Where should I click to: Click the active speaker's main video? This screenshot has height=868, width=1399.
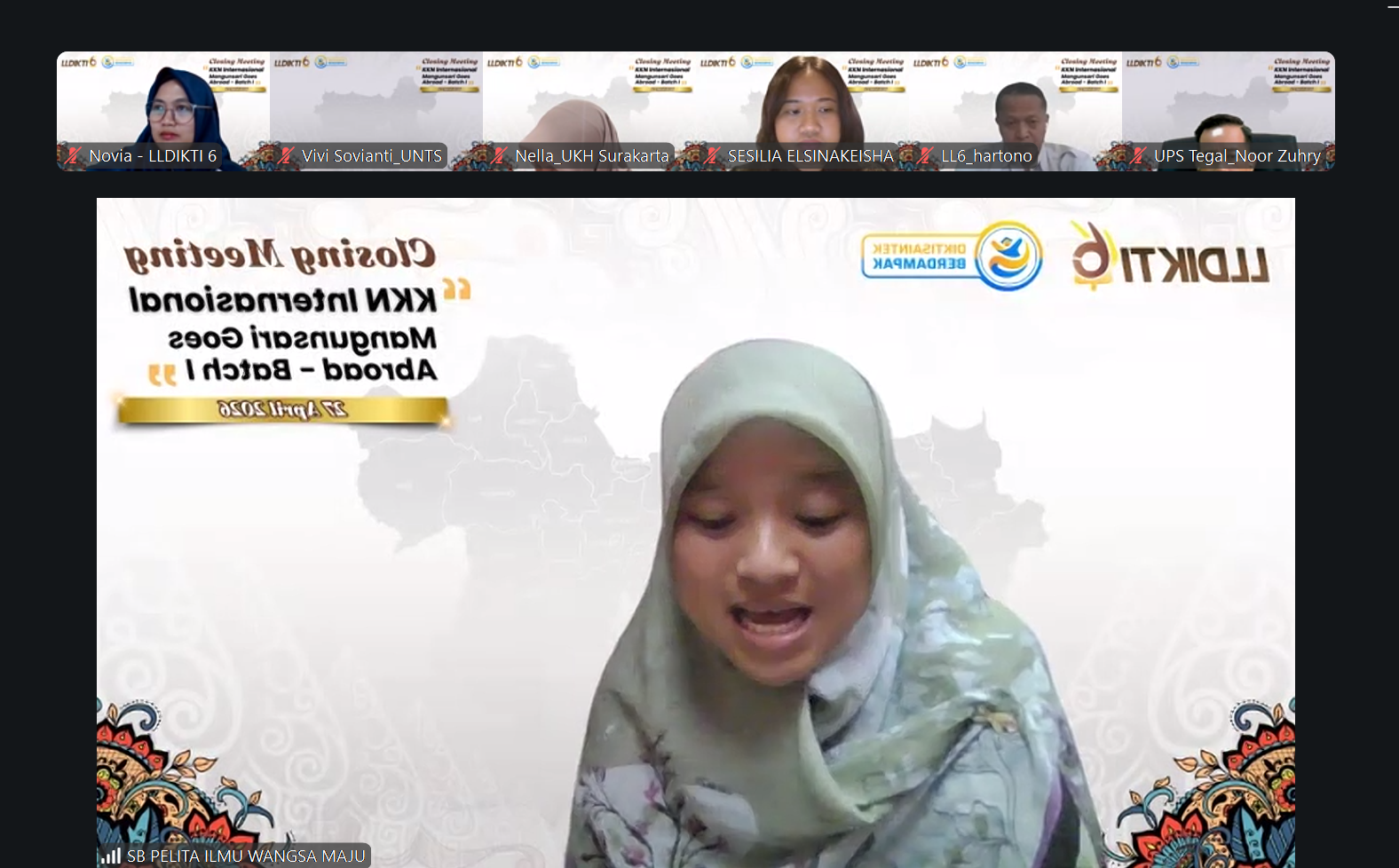click(696, 533)
